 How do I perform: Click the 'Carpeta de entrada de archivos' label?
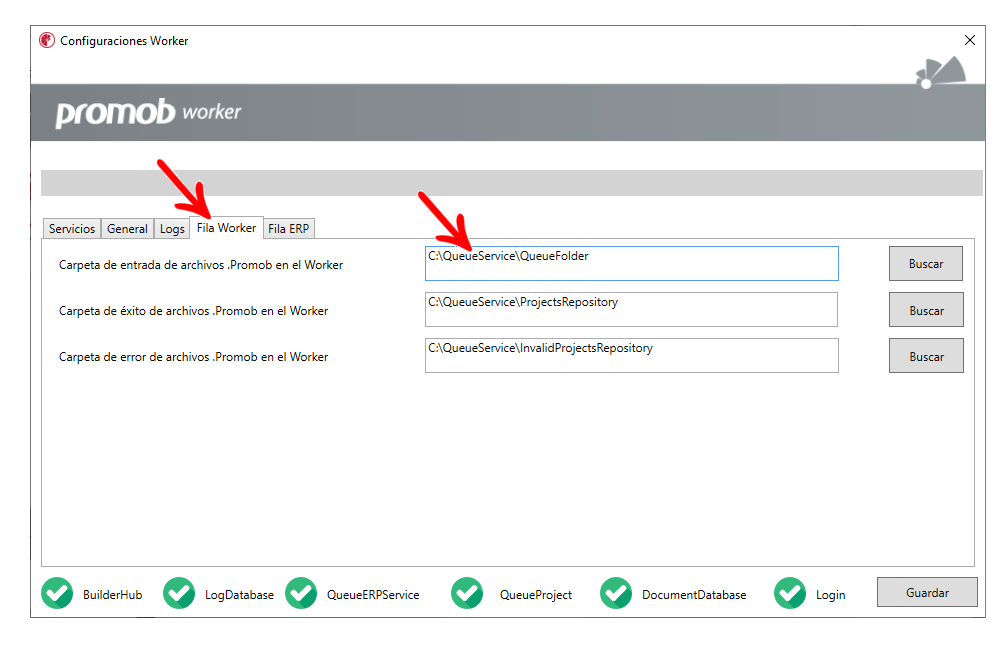[201, 264]
